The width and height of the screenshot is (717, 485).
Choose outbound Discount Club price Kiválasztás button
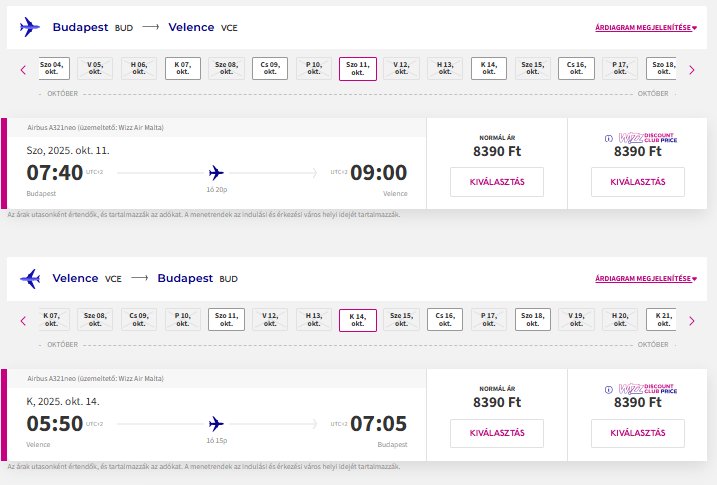pyautogui.click(x=637, y=182)
